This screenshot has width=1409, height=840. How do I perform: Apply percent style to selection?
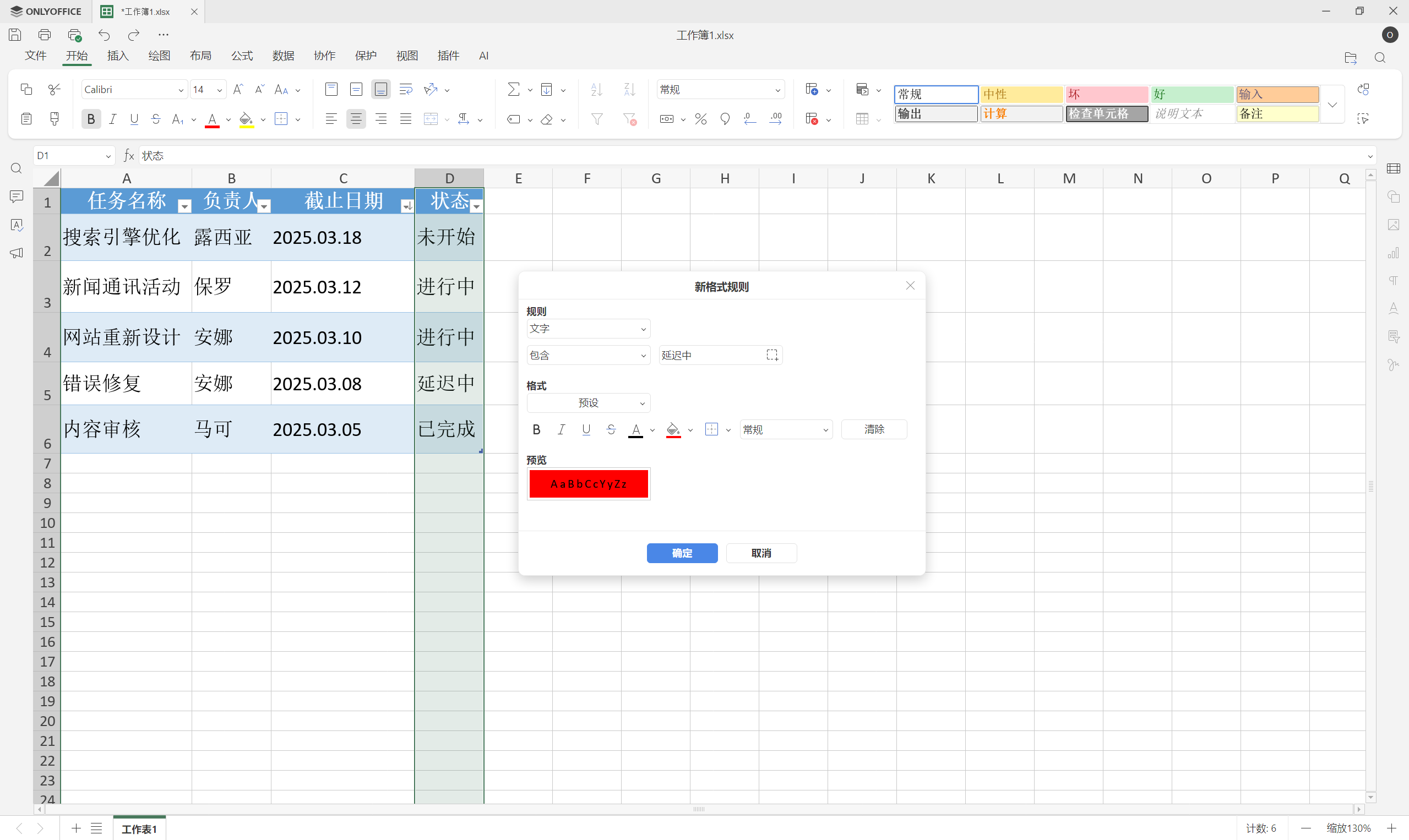click(700, 118)
